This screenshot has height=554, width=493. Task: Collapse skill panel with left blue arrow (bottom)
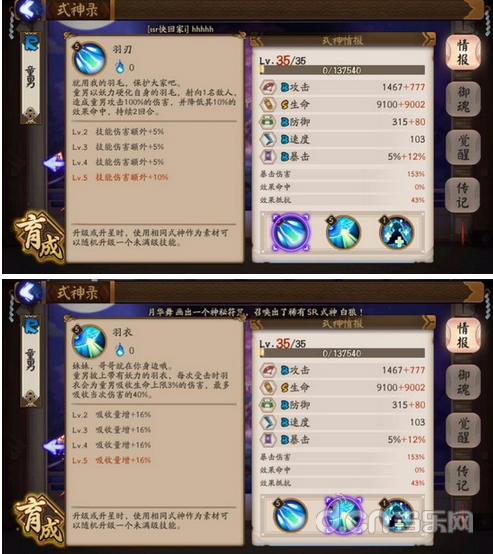54,446
